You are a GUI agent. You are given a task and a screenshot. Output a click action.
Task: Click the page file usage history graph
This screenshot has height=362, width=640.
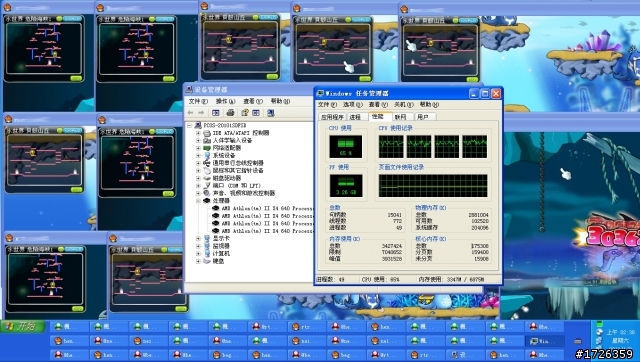433,186
